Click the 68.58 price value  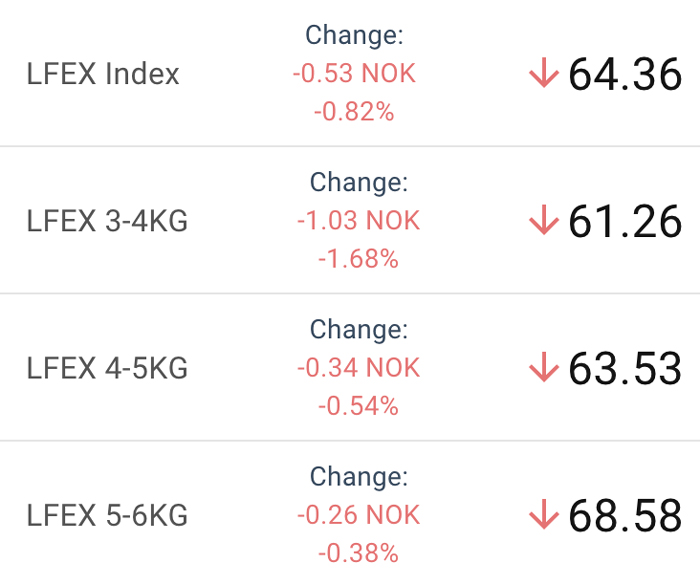[625, 516]
